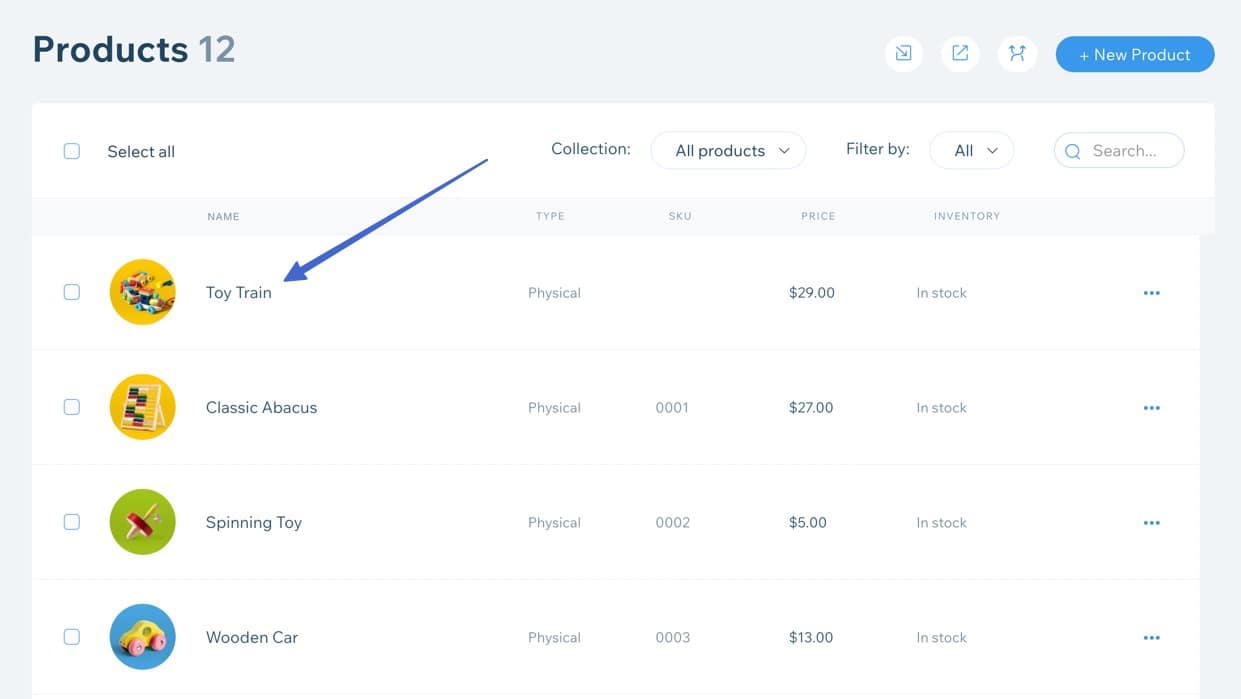The height and width of the screenshot is (699, 1241).
Task: Click the crossed-arrows automation icon
Action: 1017,54
